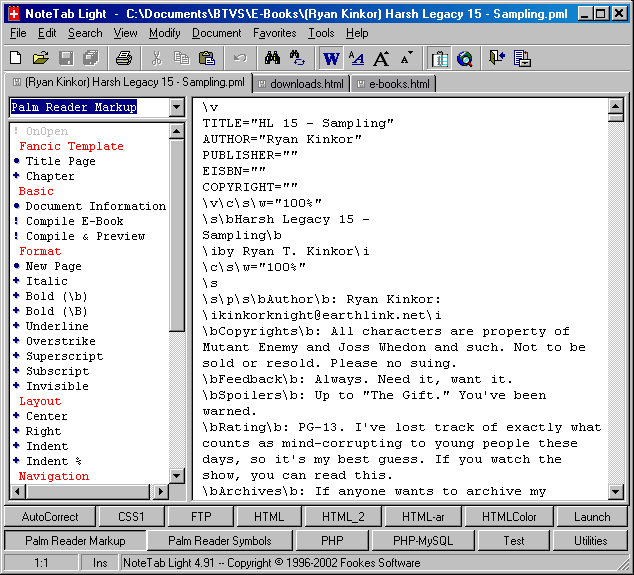Screen dimensions: 634x575
Task: Open the Modify menu
Action: [165, 33]
